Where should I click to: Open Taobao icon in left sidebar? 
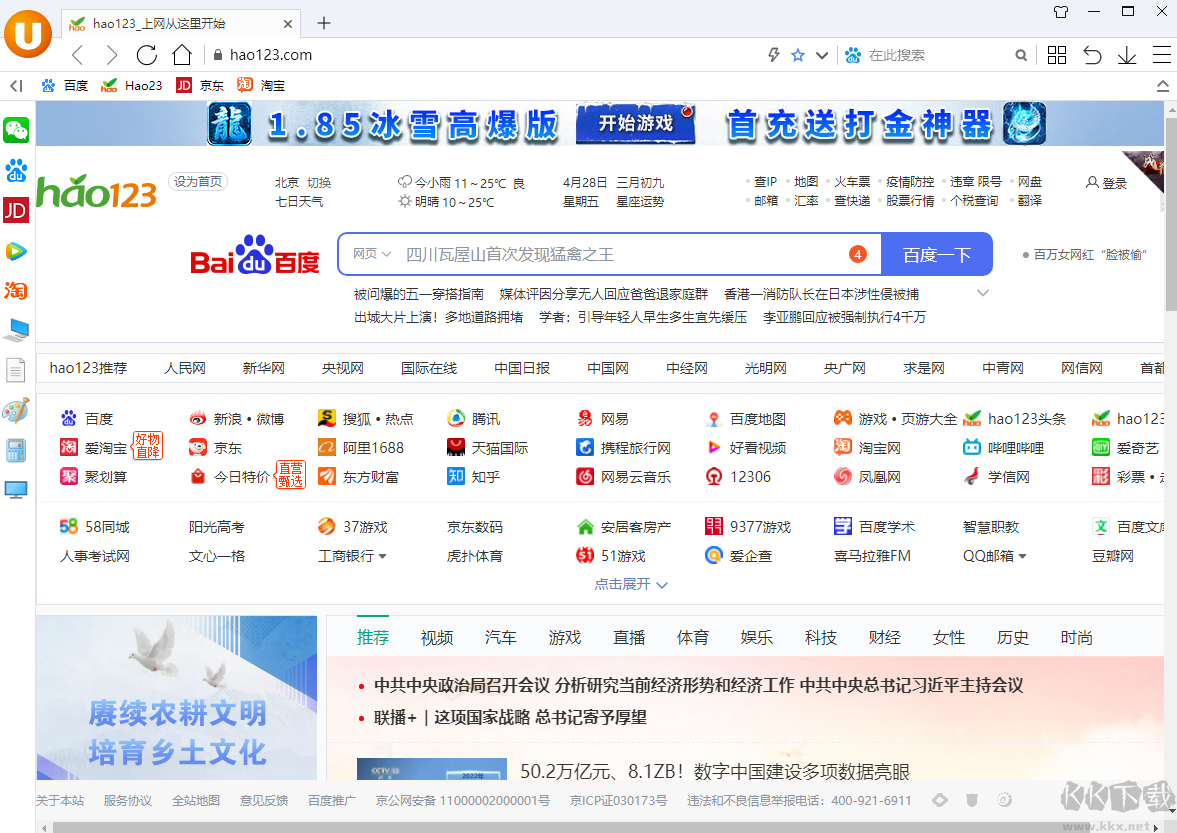[15, 291]
